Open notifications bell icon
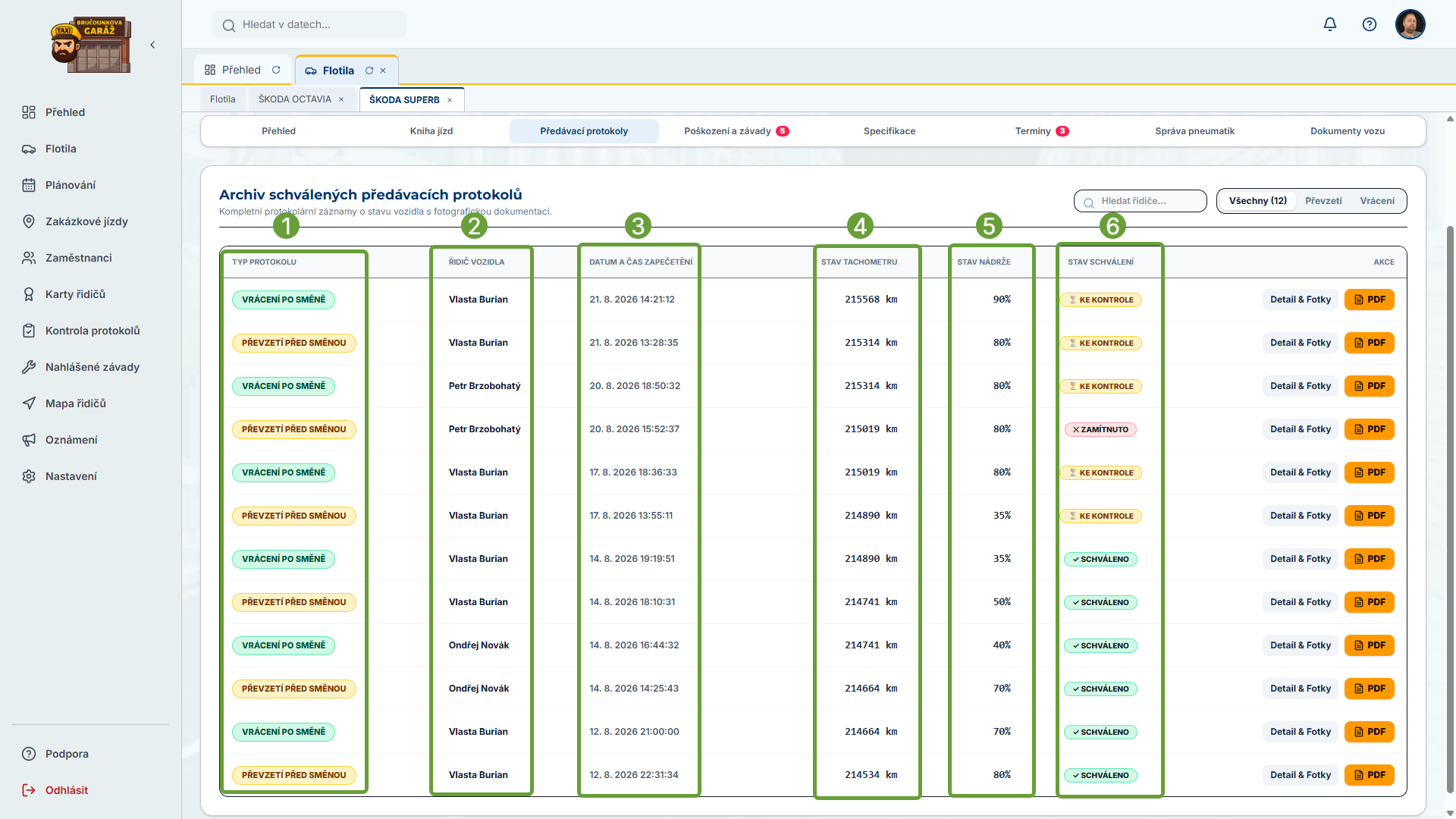 (x=1330, y=24)
